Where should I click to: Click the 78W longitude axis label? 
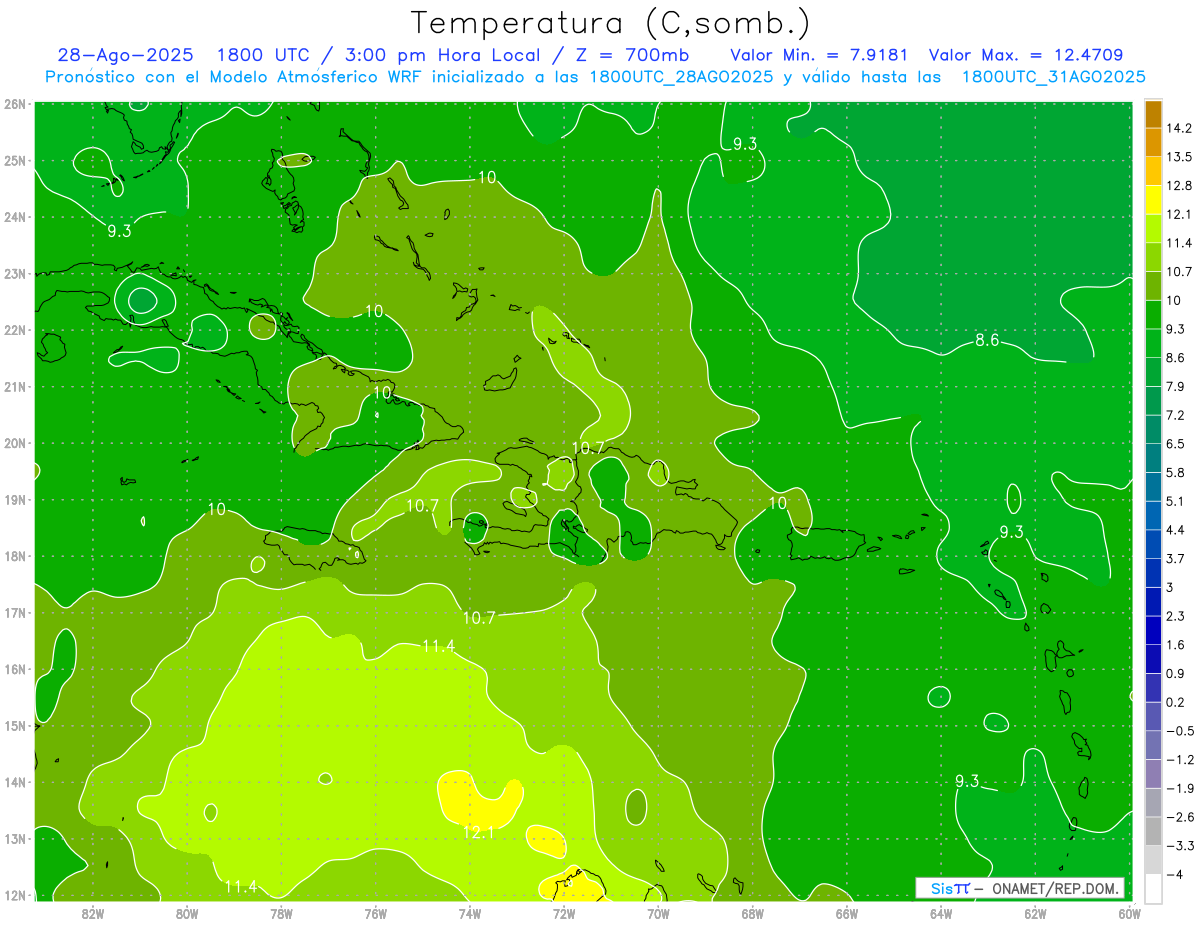[x=281, y=913]
